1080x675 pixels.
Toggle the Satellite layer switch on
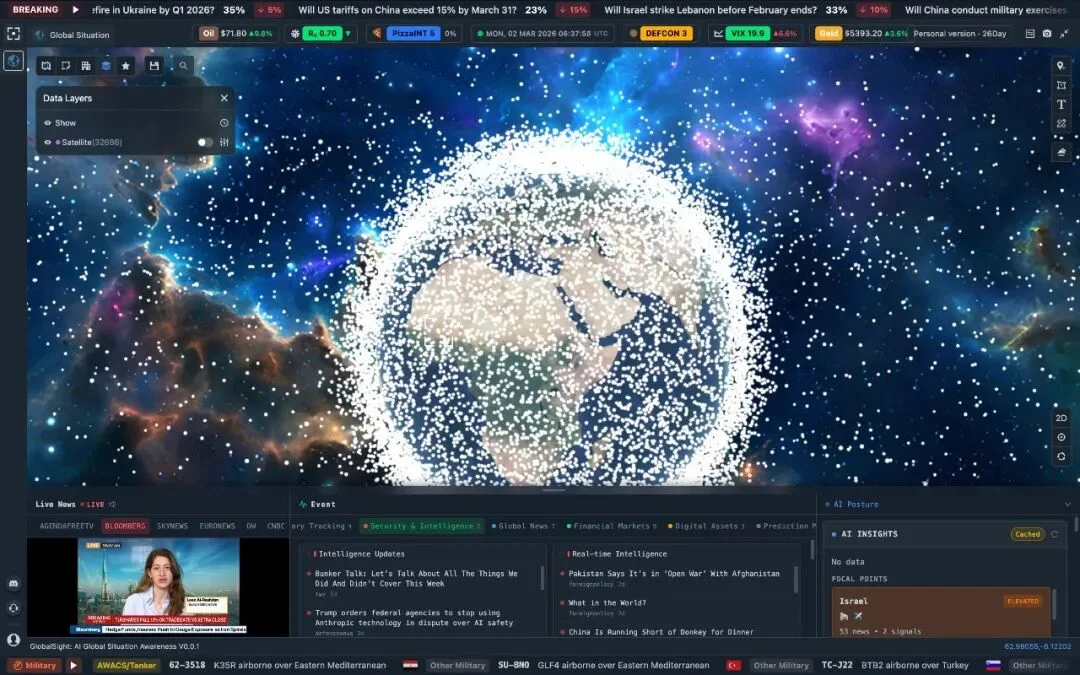(204, 142)
